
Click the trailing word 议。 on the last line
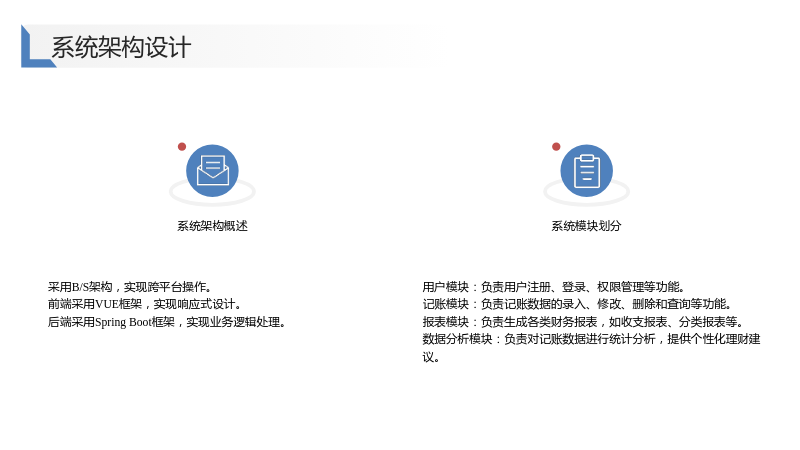point(431,357)
